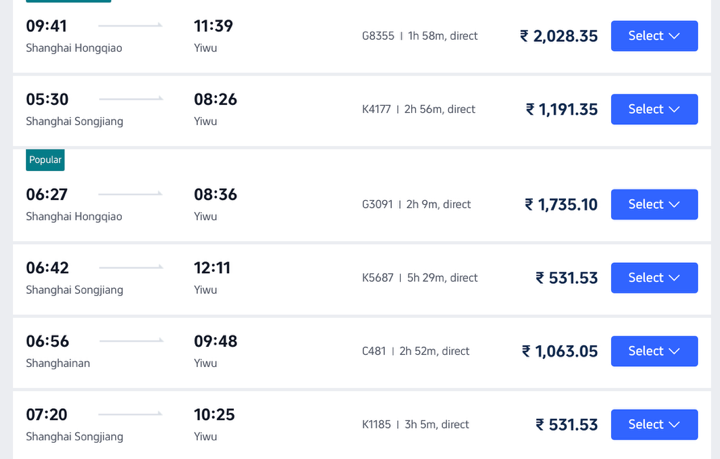
Task: Click the ₹1,063.05 price for C481
Action: (x=559, y=351)
